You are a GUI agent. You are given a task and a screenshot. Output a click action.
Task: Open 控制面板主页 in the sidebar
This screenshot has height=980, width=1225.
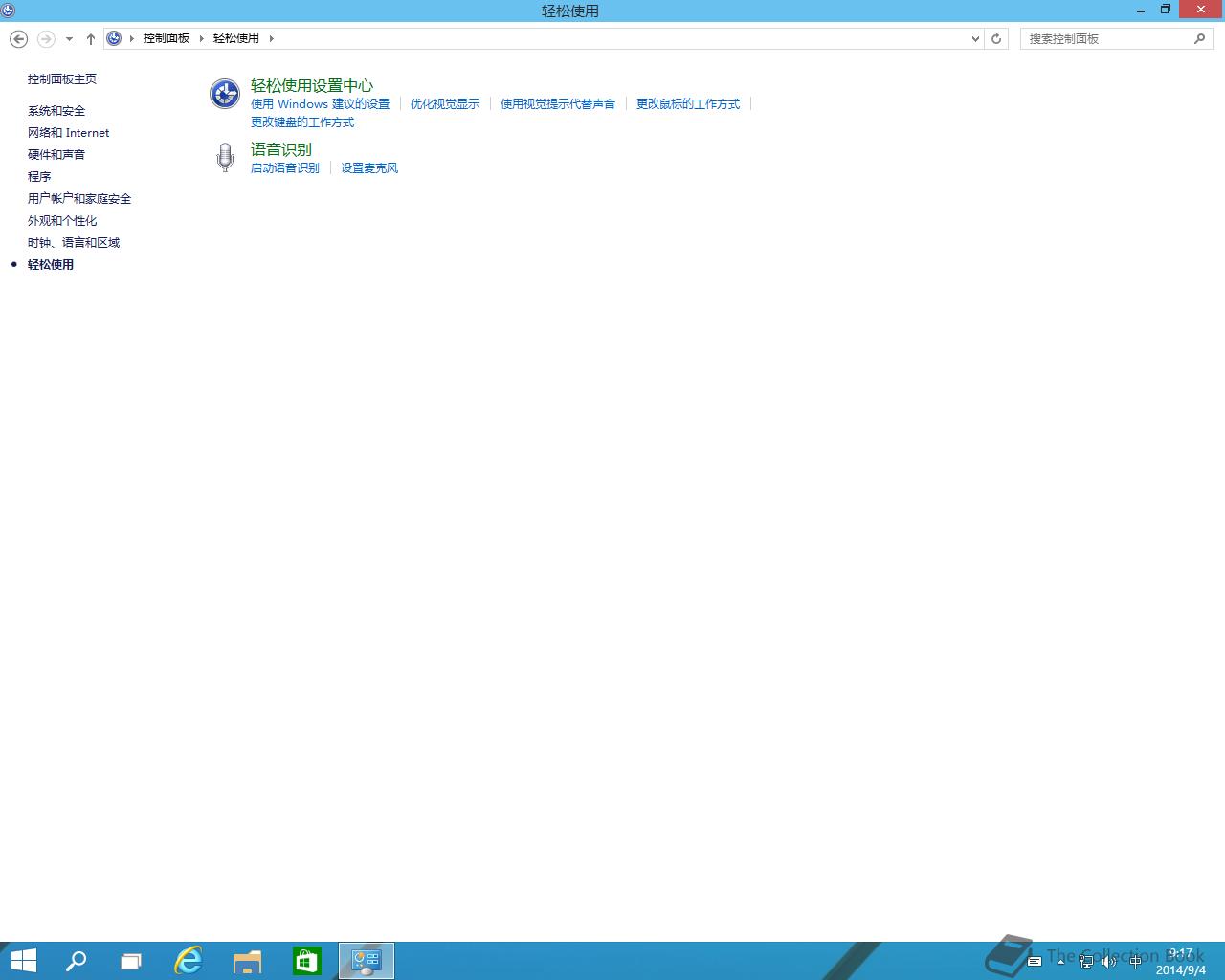coord(62,79)
